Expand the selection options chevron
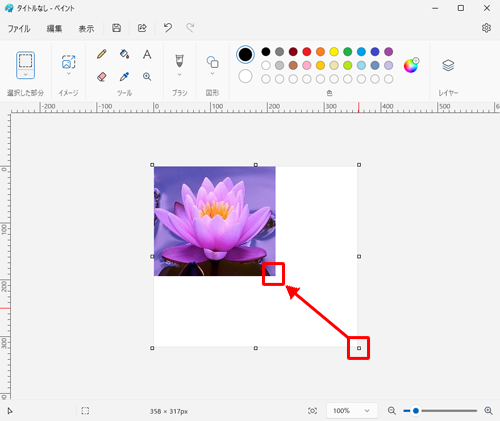 pyautogui.click(x=25, y=74)
